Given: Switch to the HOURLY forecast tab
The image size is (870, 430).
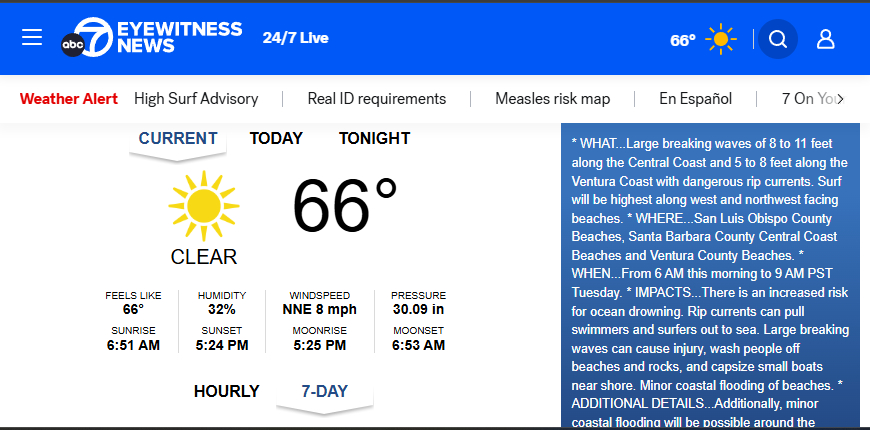Looking at the screenshot, I should pos(226,391).
